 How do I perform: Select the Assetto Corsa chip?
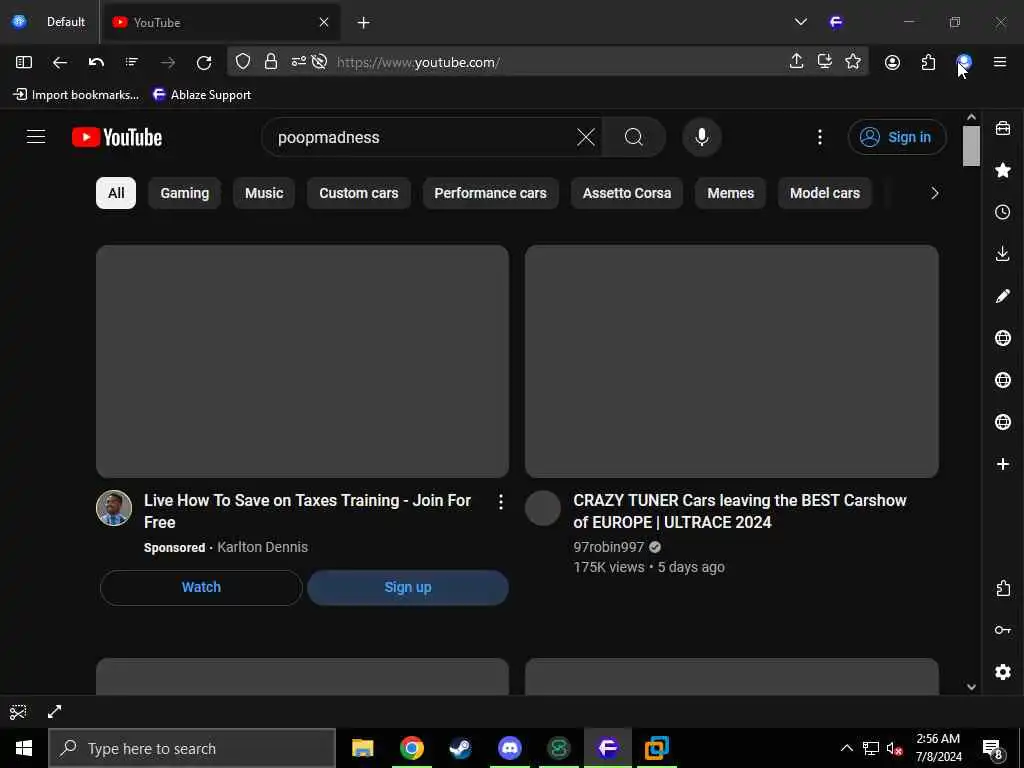627,193
